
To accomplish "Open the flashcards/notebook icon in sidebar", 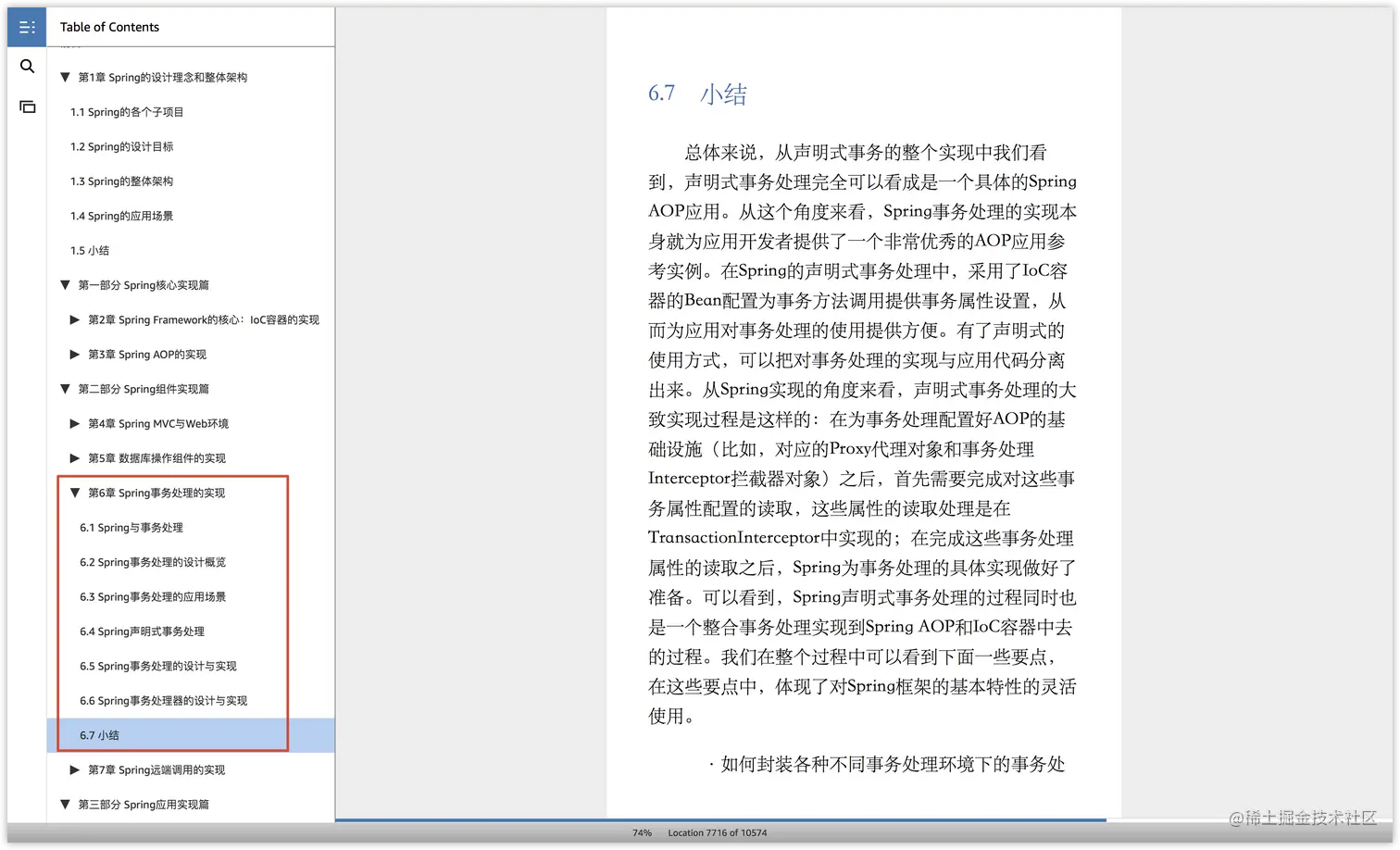I will pos(27,106).
